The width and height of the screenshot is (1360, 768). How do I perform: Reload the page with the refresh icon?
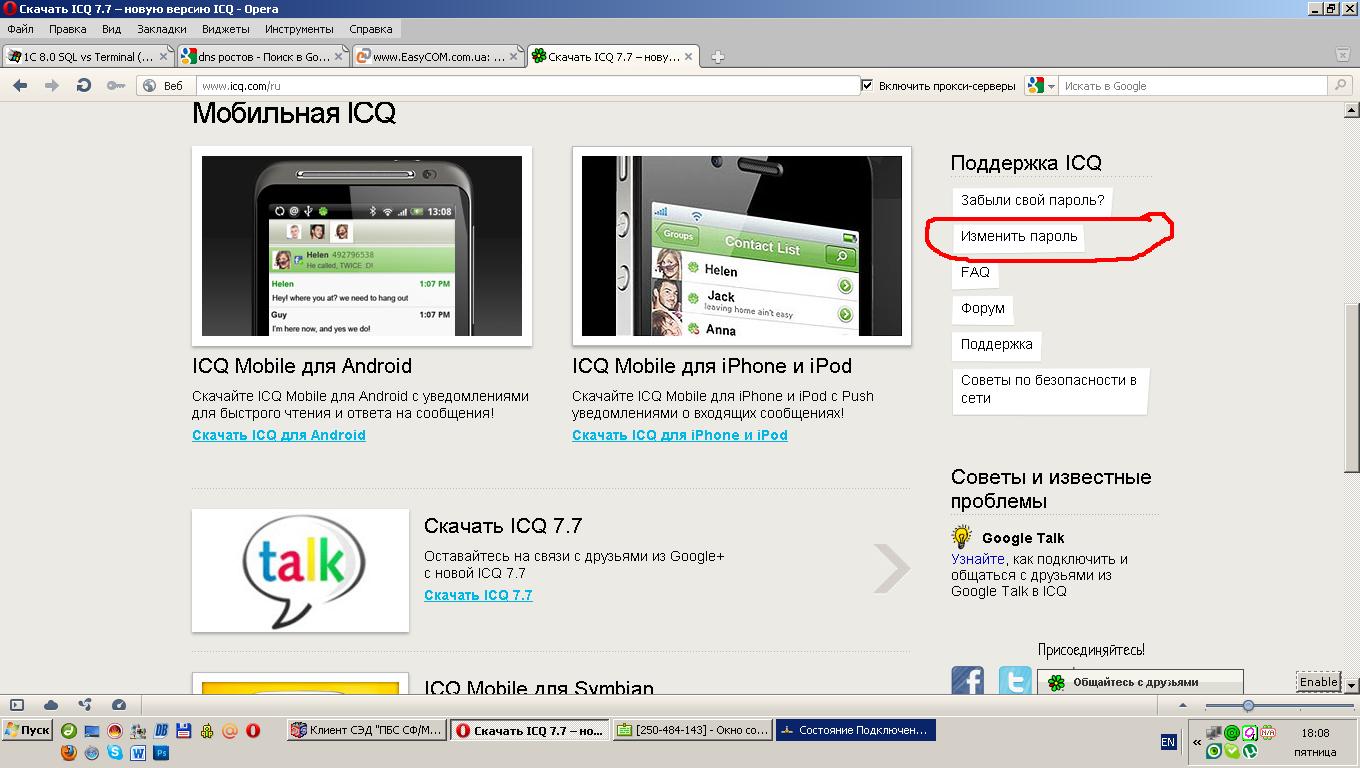pyautogui.click(x=84, y=86)
